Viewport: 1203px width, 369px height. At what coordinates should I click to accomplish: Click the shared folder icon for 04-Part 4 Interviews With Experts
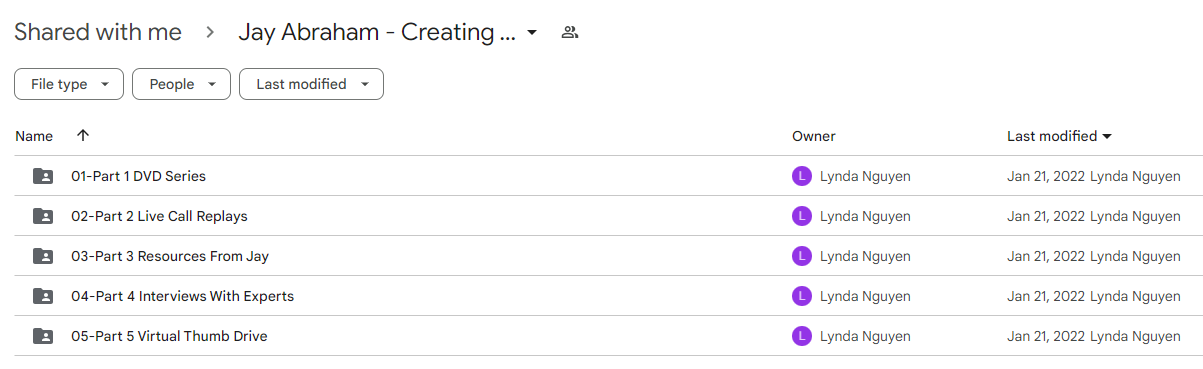[43, 296]
